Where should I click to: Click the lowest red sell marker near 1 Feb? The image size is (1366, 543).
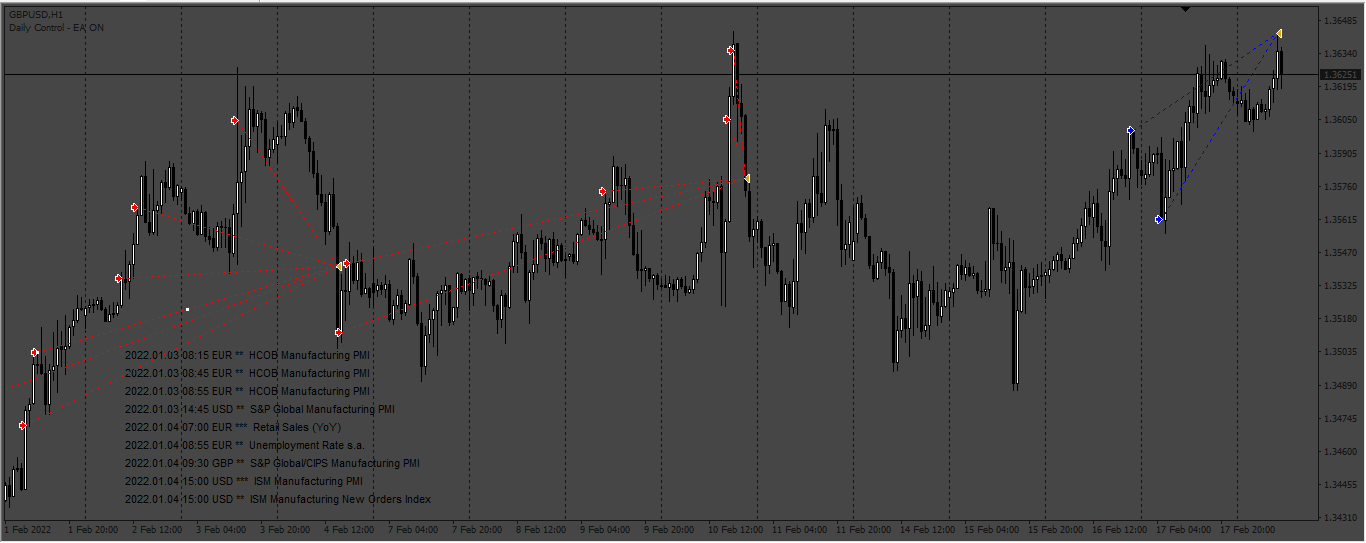(23, 425)
